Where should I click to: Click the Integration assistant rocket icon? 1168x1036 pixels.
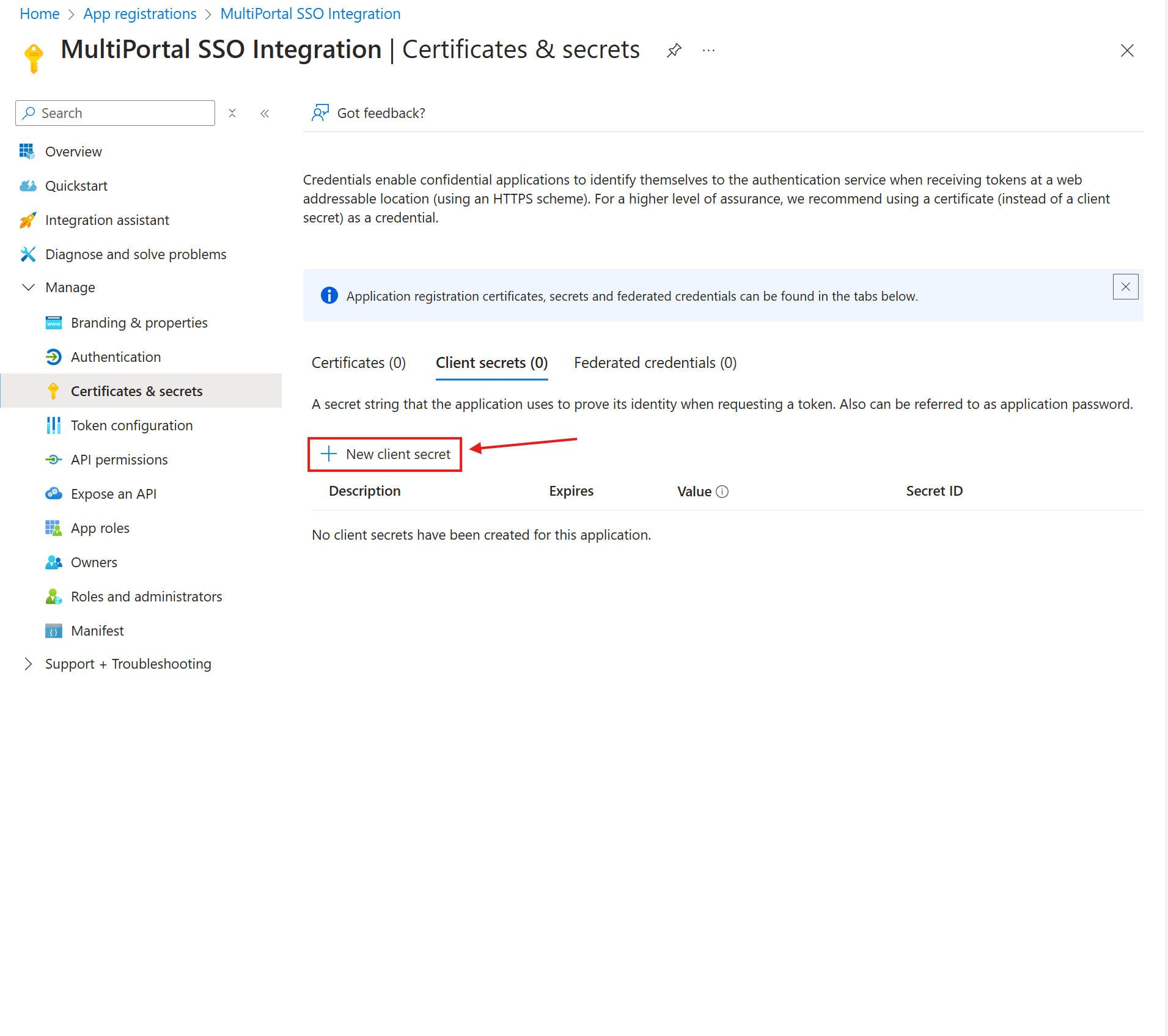pyautogui.click(x=28, y=220)
